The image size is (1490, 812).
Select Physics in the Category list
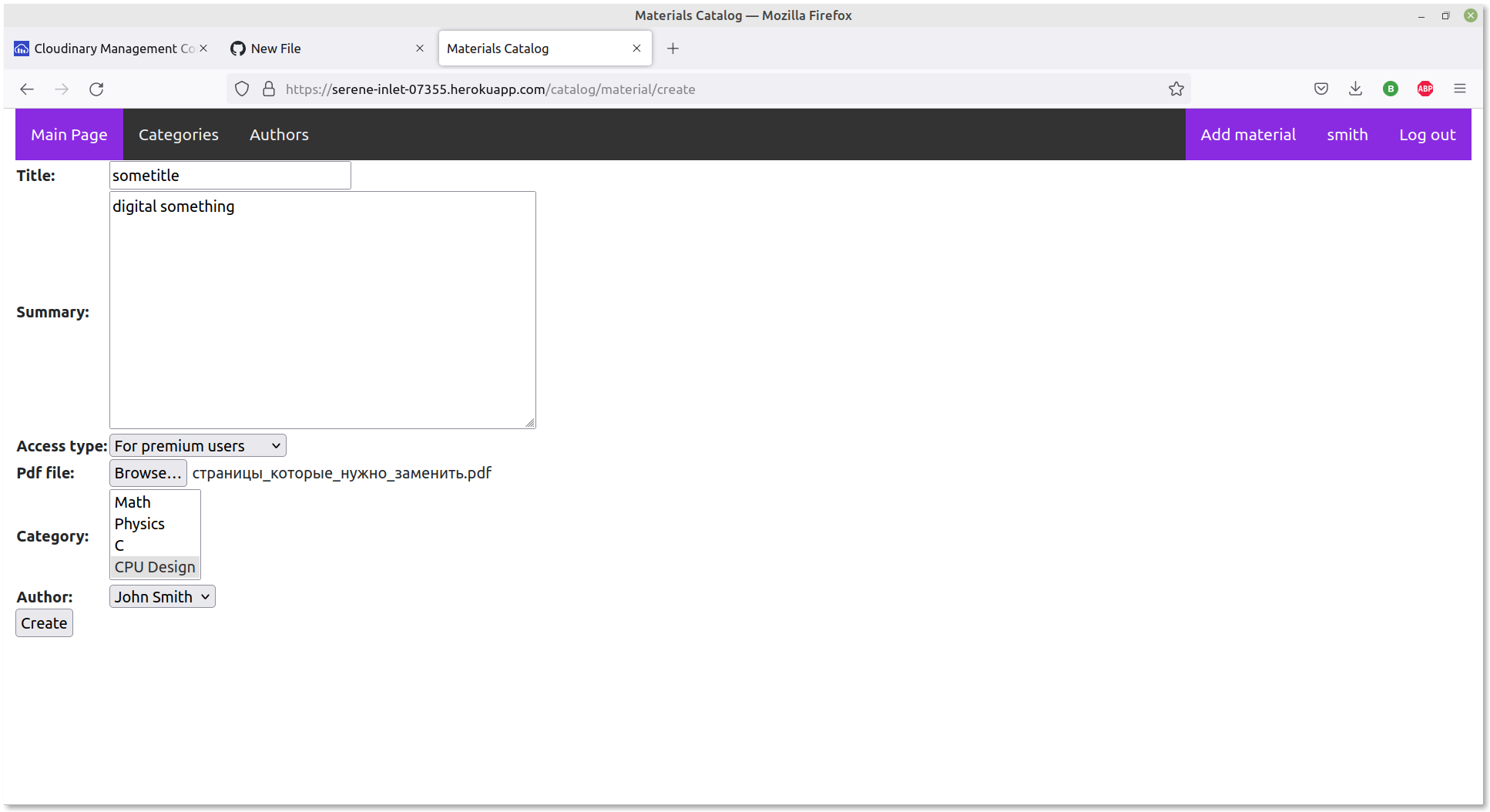click(155, 524)
